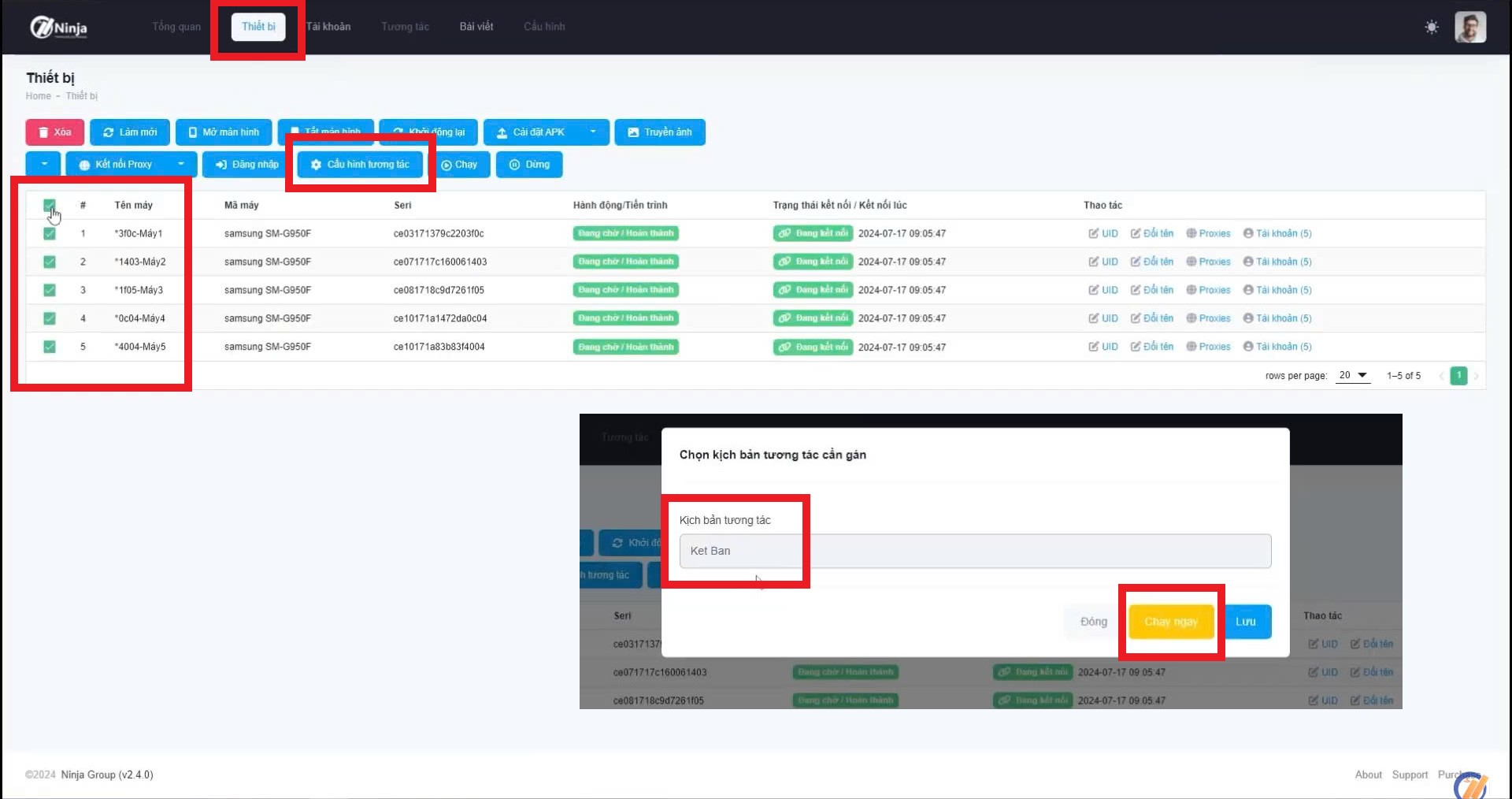This screenshot has height=799, width=1512.
Task: Click Đổi tên for the Máy5 row
Action: (1152, 347)
